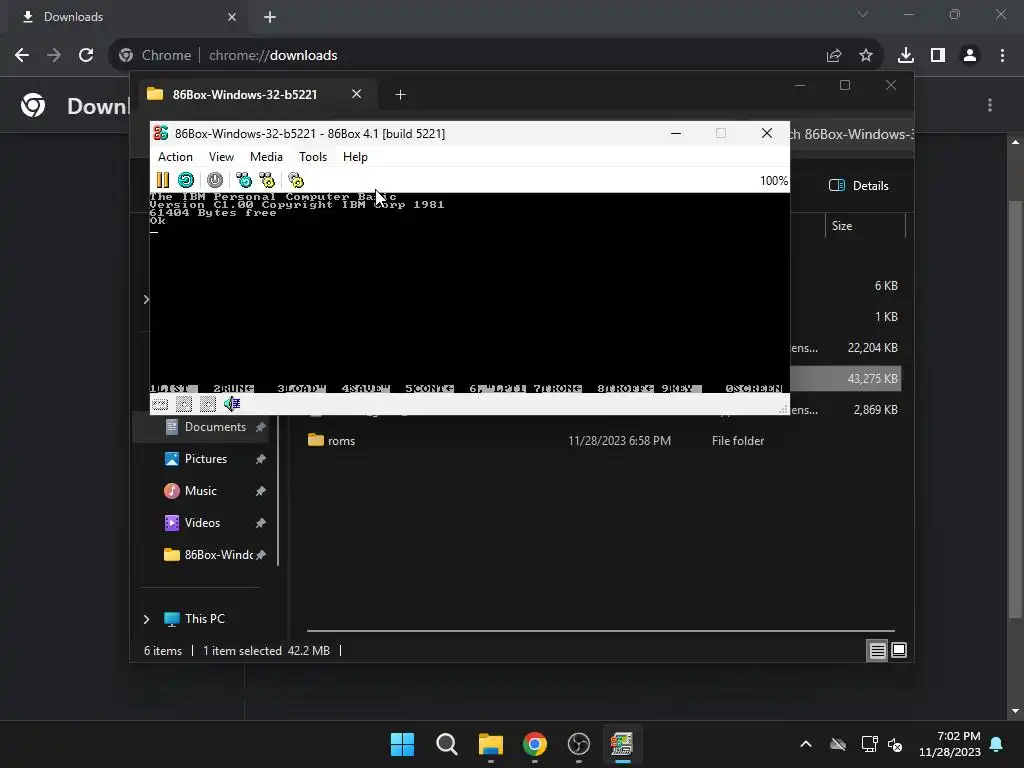Screen dimensions: 1024x768
Task: Open the taskbar clock and date
Action: tap(950, 744)
